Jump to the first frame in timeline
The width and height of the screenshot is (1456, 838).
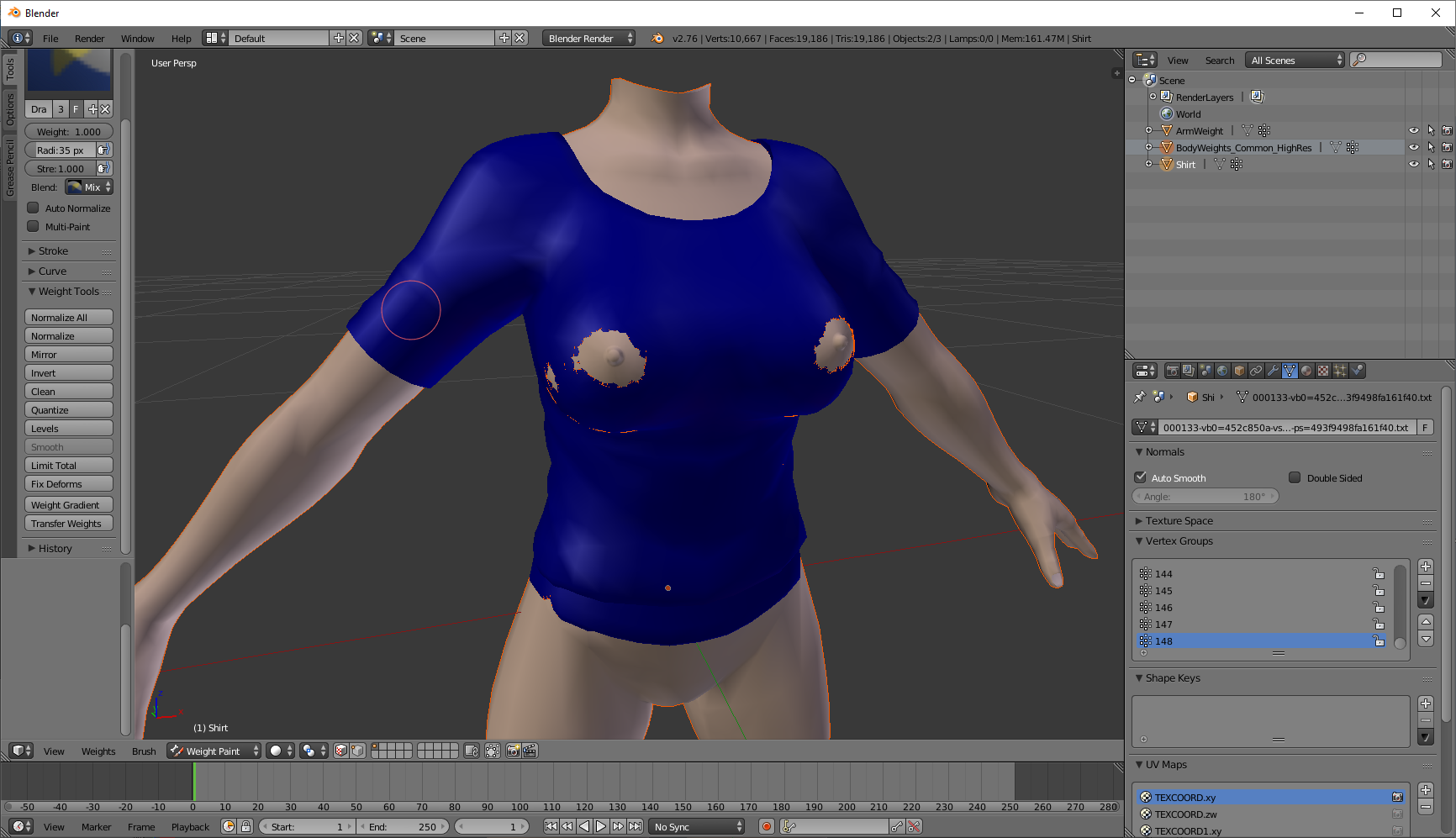point(551,826)
